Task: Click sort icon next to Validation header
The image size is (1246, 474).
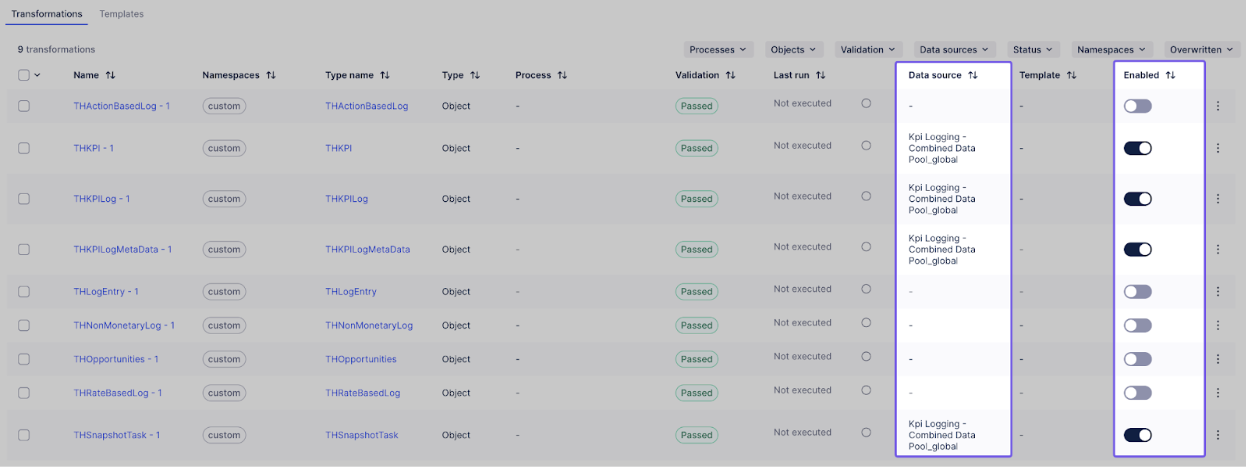Action: point(730,75)
